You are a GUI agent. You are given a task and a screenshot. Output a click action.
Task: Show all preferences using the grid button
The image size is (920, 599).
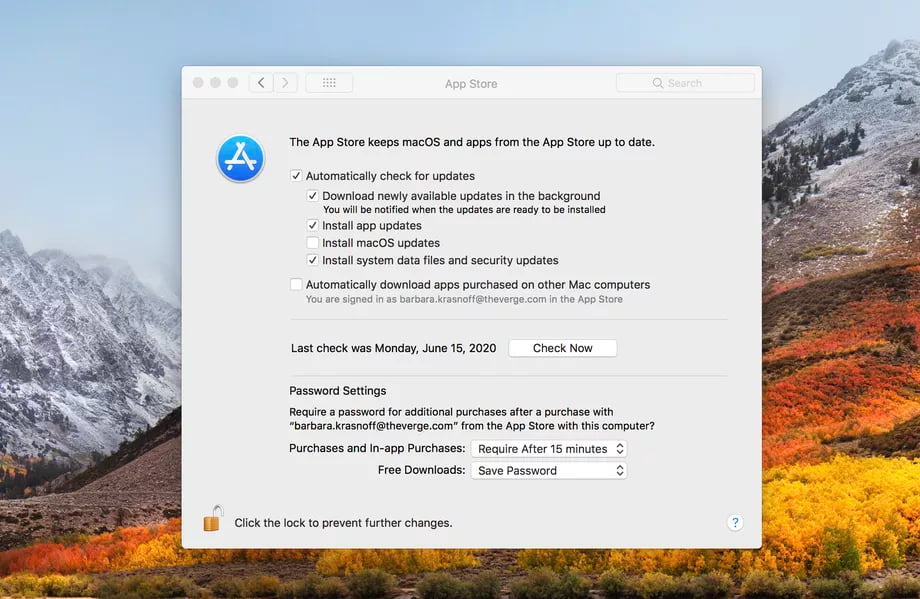point(329,83)
